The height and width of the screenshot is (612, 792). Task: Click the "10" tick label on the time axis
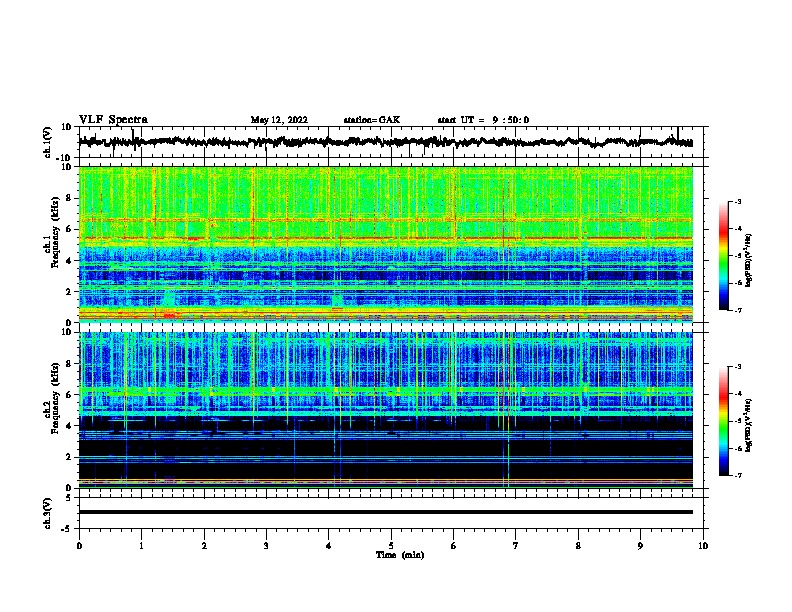[703, 546]
